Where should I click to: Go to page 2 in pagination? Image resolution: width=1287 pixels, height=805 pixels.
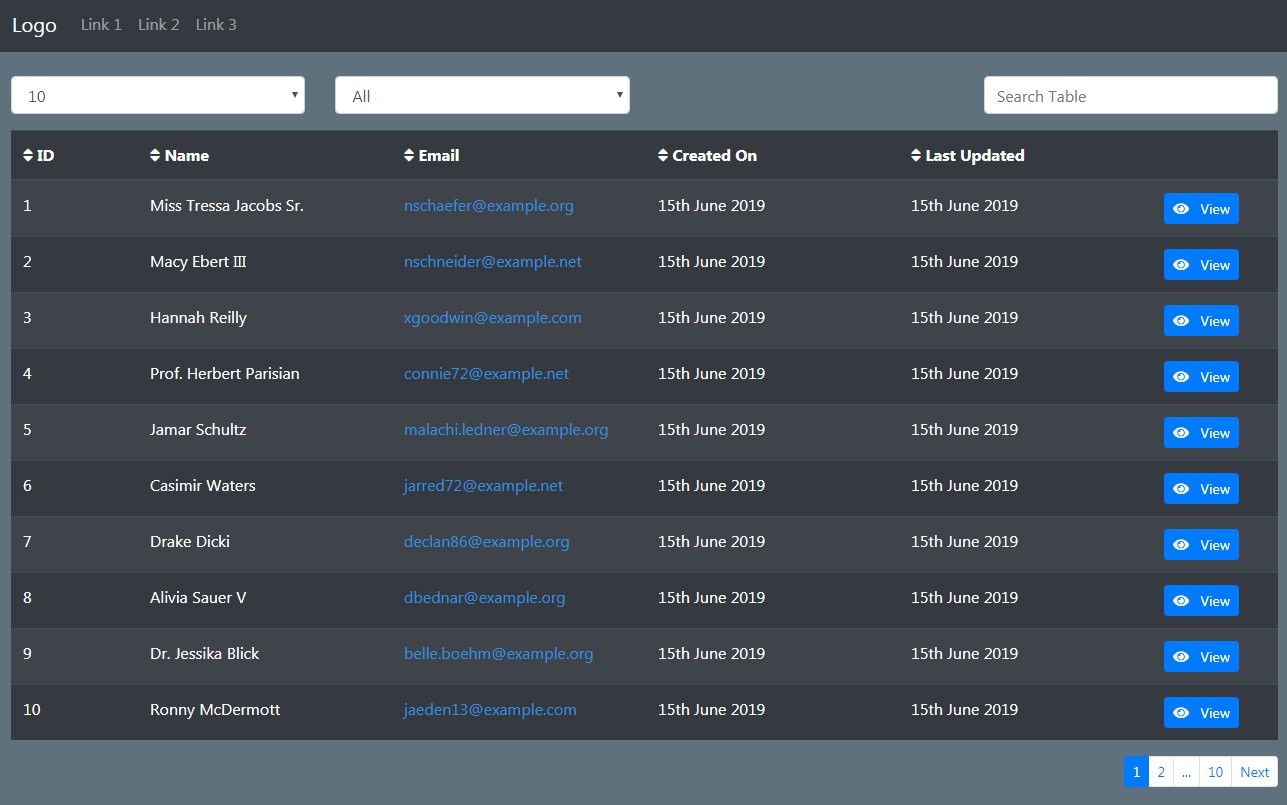(1161, 771)
